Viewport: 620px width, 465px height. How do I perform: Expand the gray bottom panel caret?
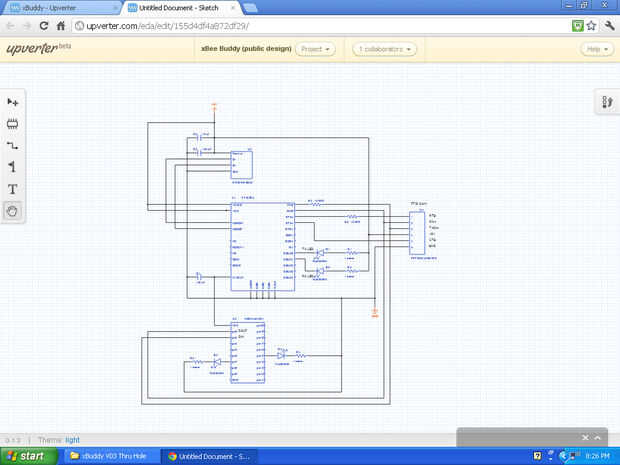tap(598, 437)
